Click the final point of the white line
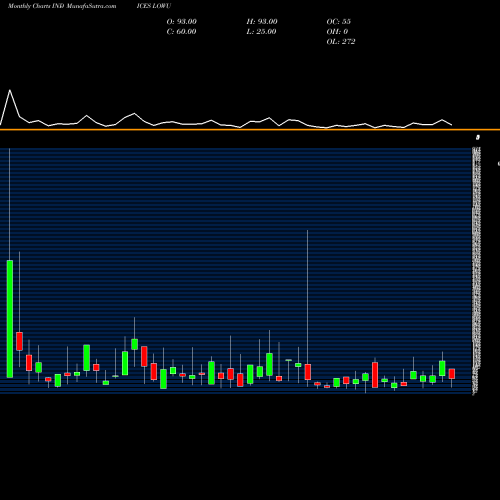500x500 pixels. [452, 125]
